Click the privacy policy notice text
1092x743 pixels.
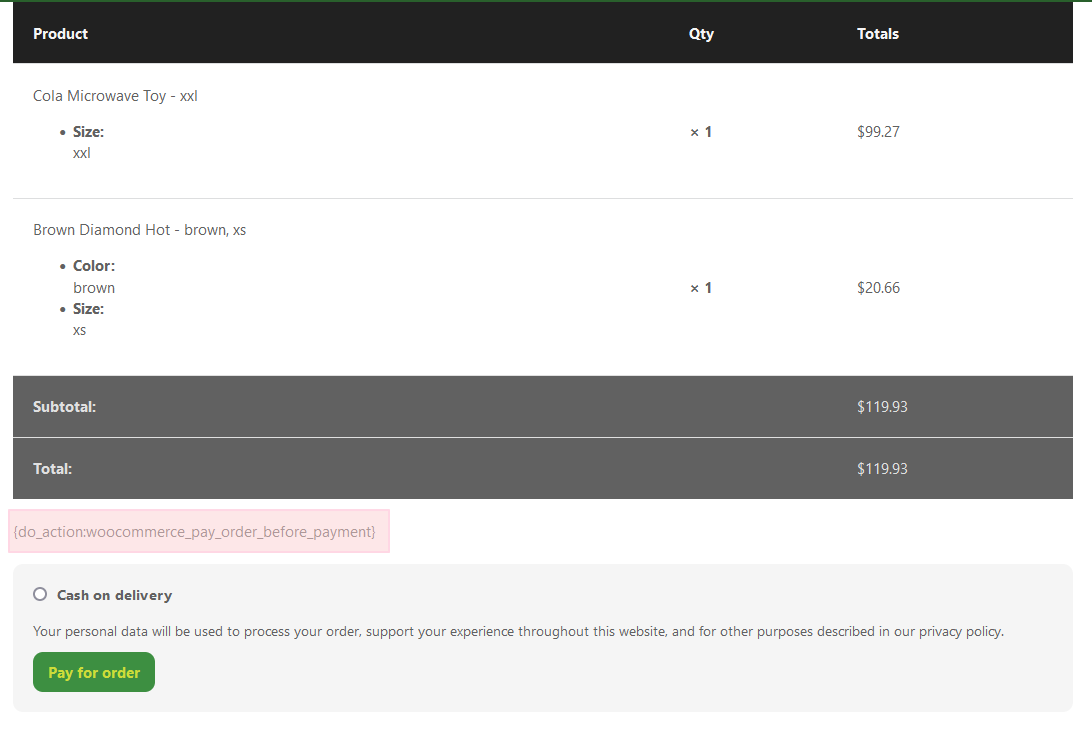[x=518, y=631]
